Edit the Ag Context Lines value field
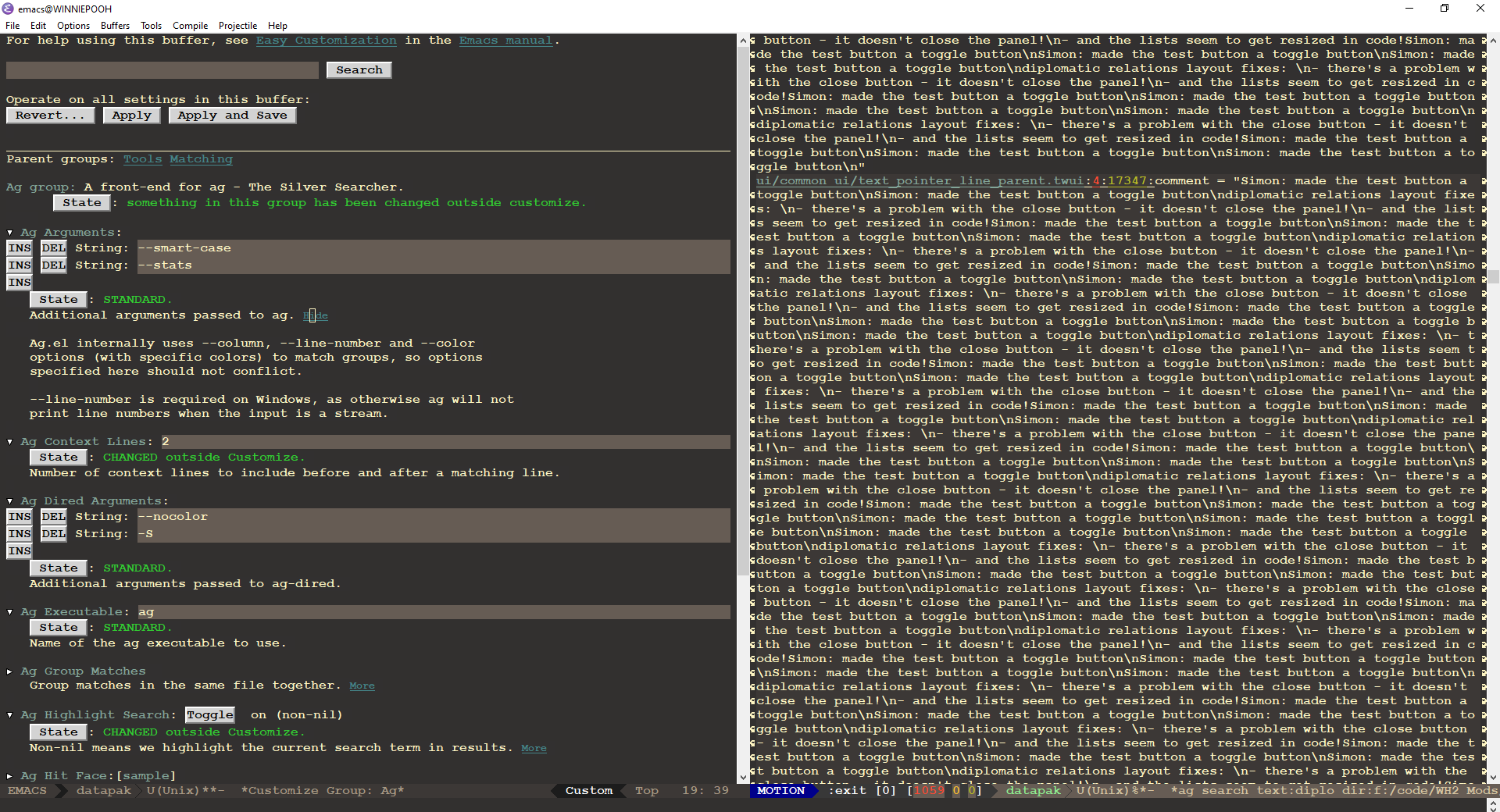Image resolution: width=1500 pixels, height=812 pixels. [x=446, y=442]
